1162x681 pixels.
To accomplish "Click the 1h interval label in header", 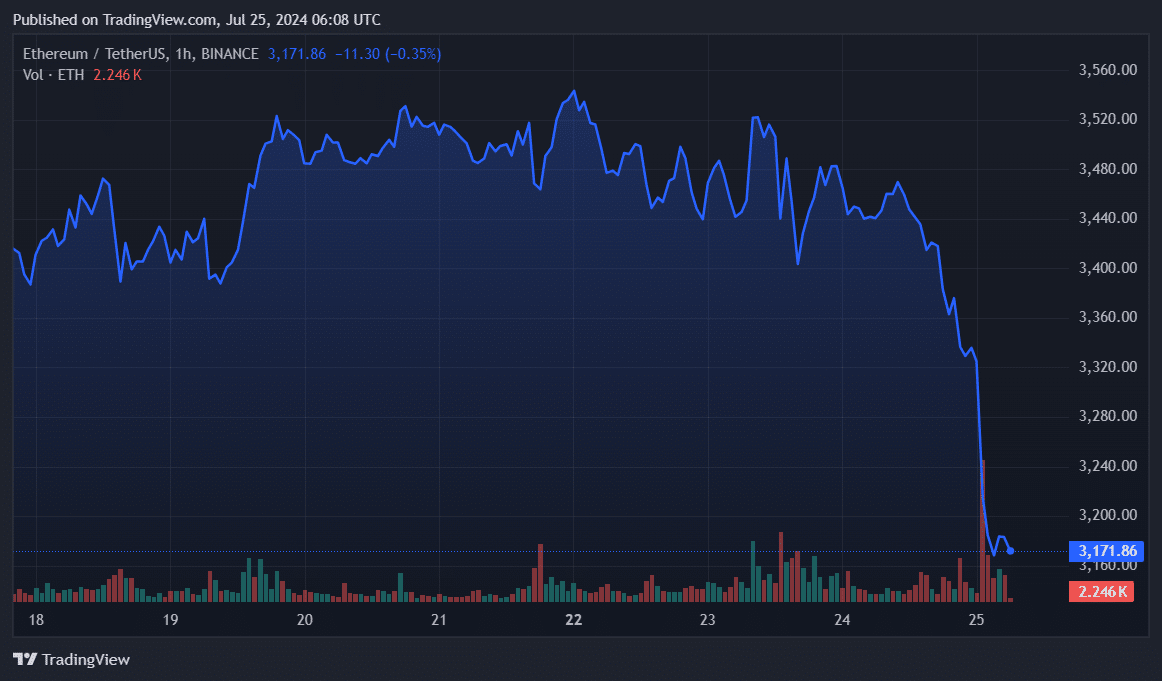I will coord(183,54).
